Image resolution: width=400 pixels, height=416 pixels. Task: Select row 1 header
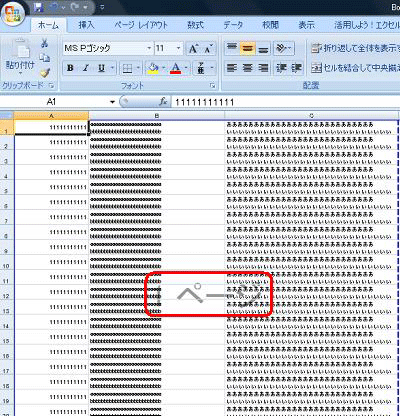[x=7, y=128]
